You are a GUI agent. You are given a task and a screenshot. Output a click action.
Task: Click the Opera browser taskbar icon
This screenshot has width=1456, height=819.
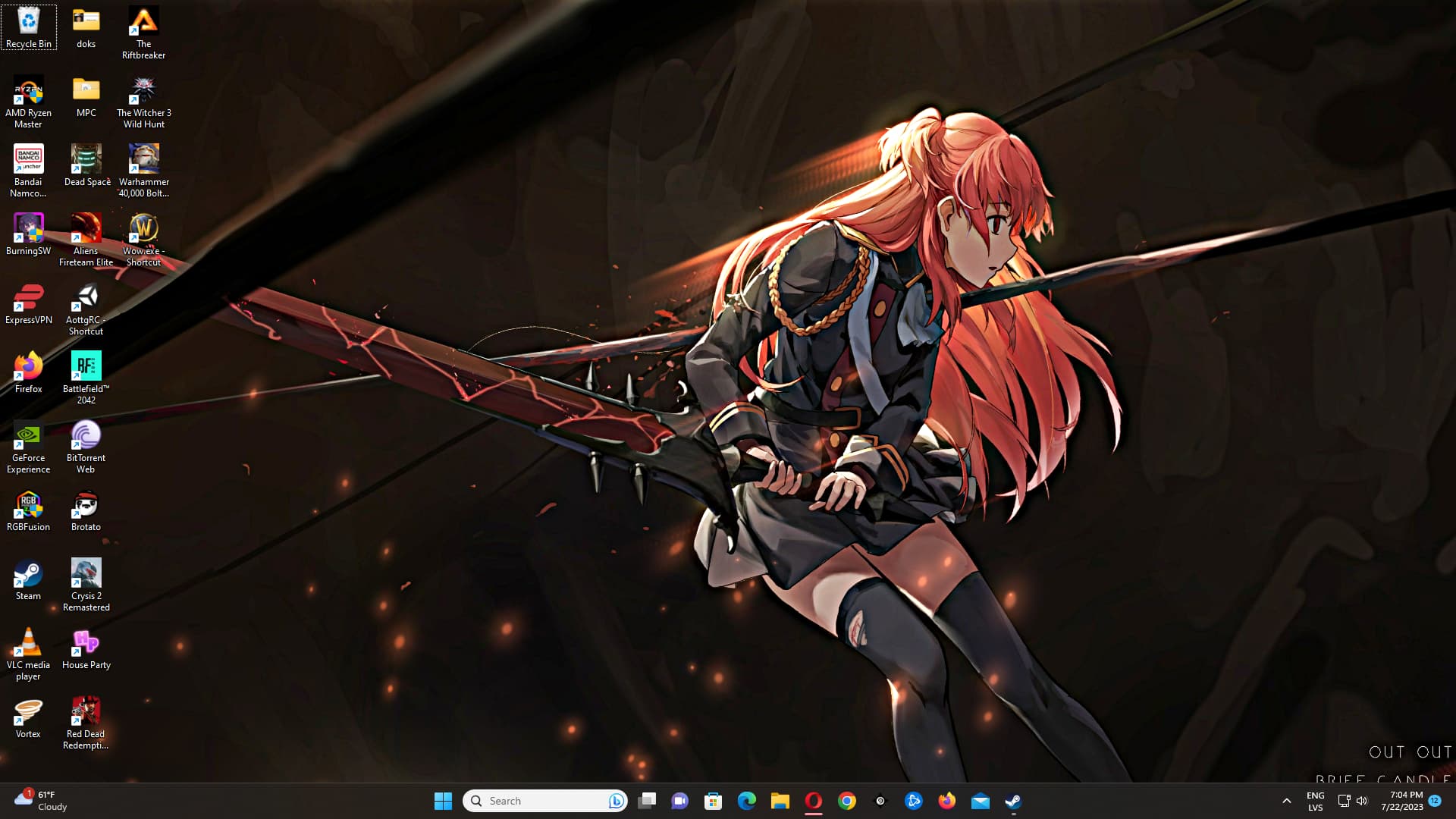813,801
